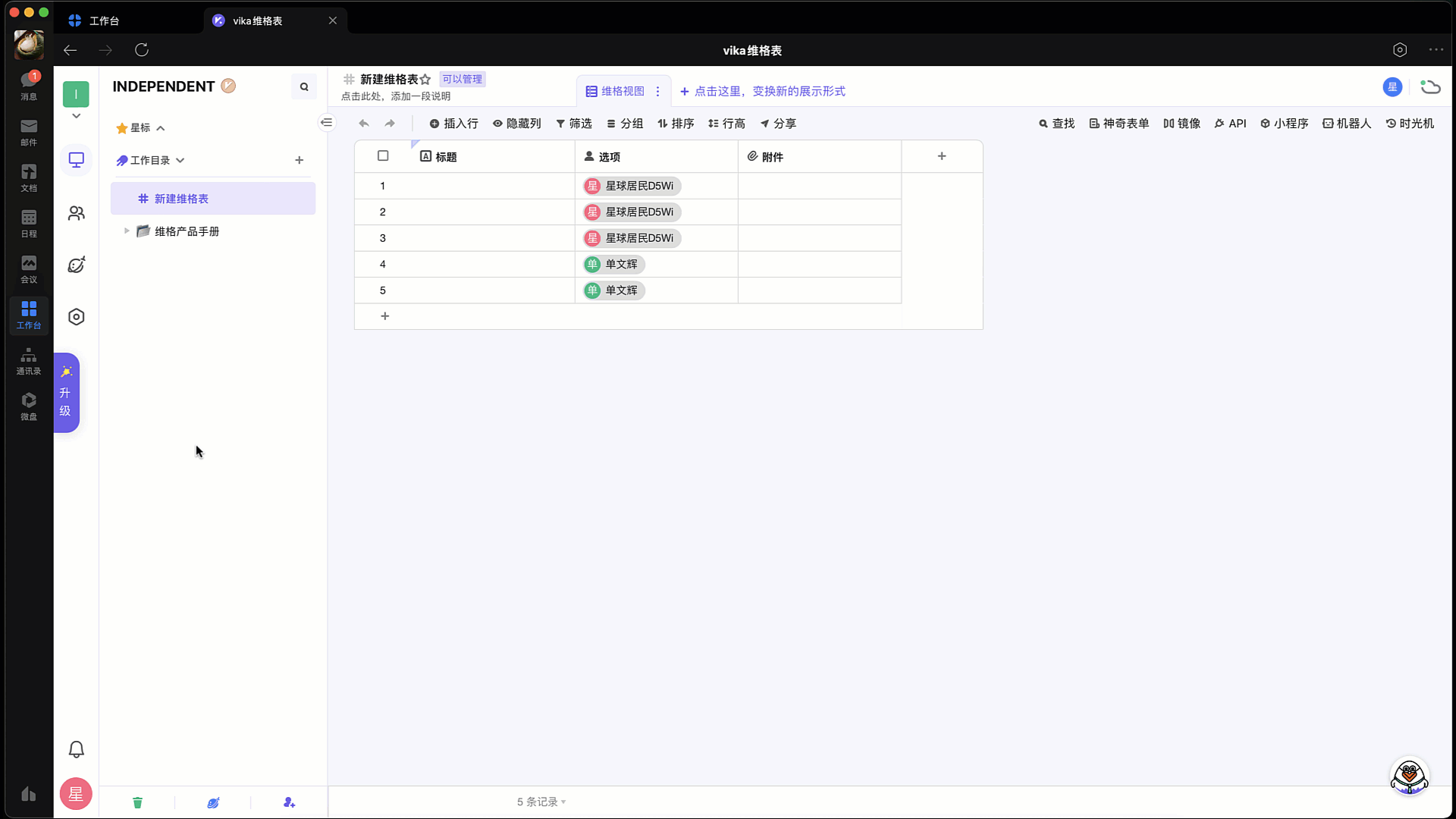Open 小程序 widgets panel
The image size is (1456, 819).
coord(1284,124)
